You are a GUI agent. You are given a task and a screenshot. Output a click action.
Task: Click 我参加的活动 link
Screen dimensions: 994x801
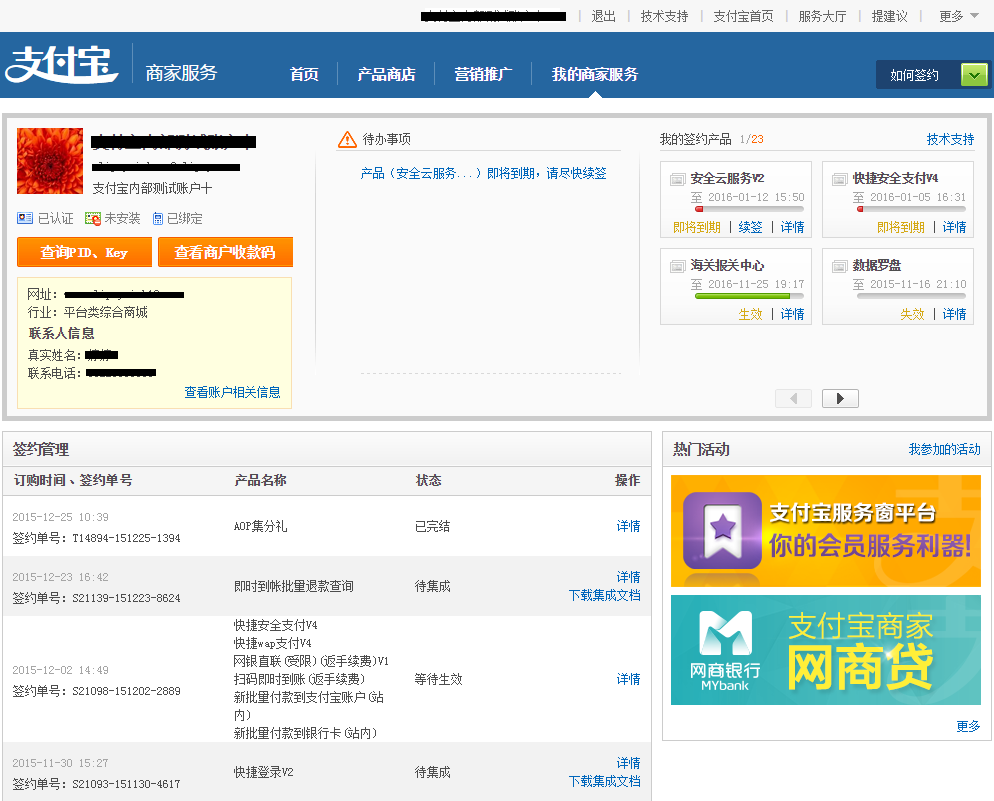[945, 449]
